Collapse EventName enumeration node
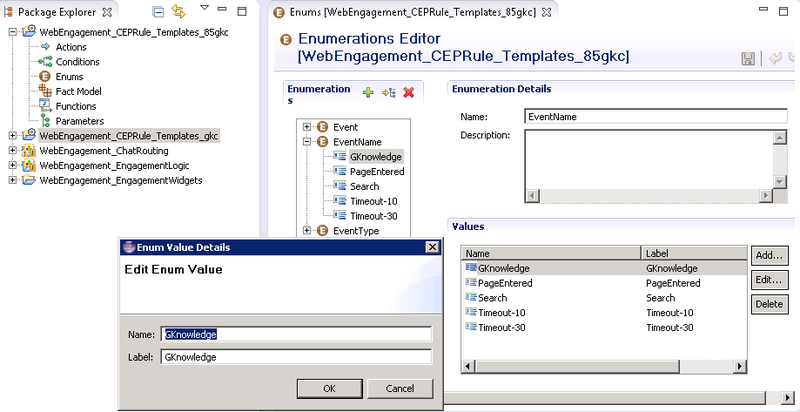Image resolution: width=800 pixels, height=412 pixels. (x=307, y=142)
